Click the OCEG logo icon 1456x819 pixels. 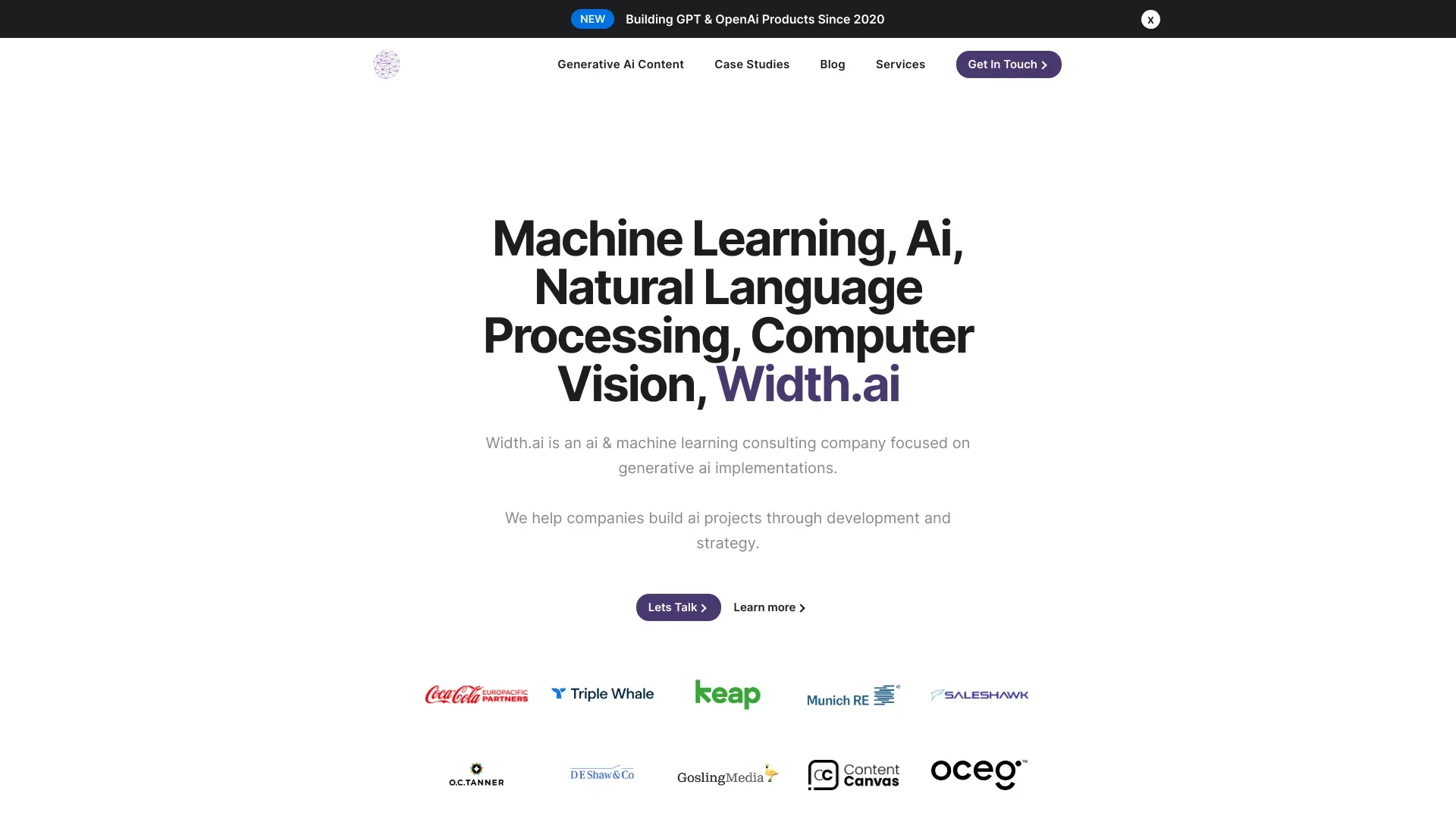tap(979, 774)
